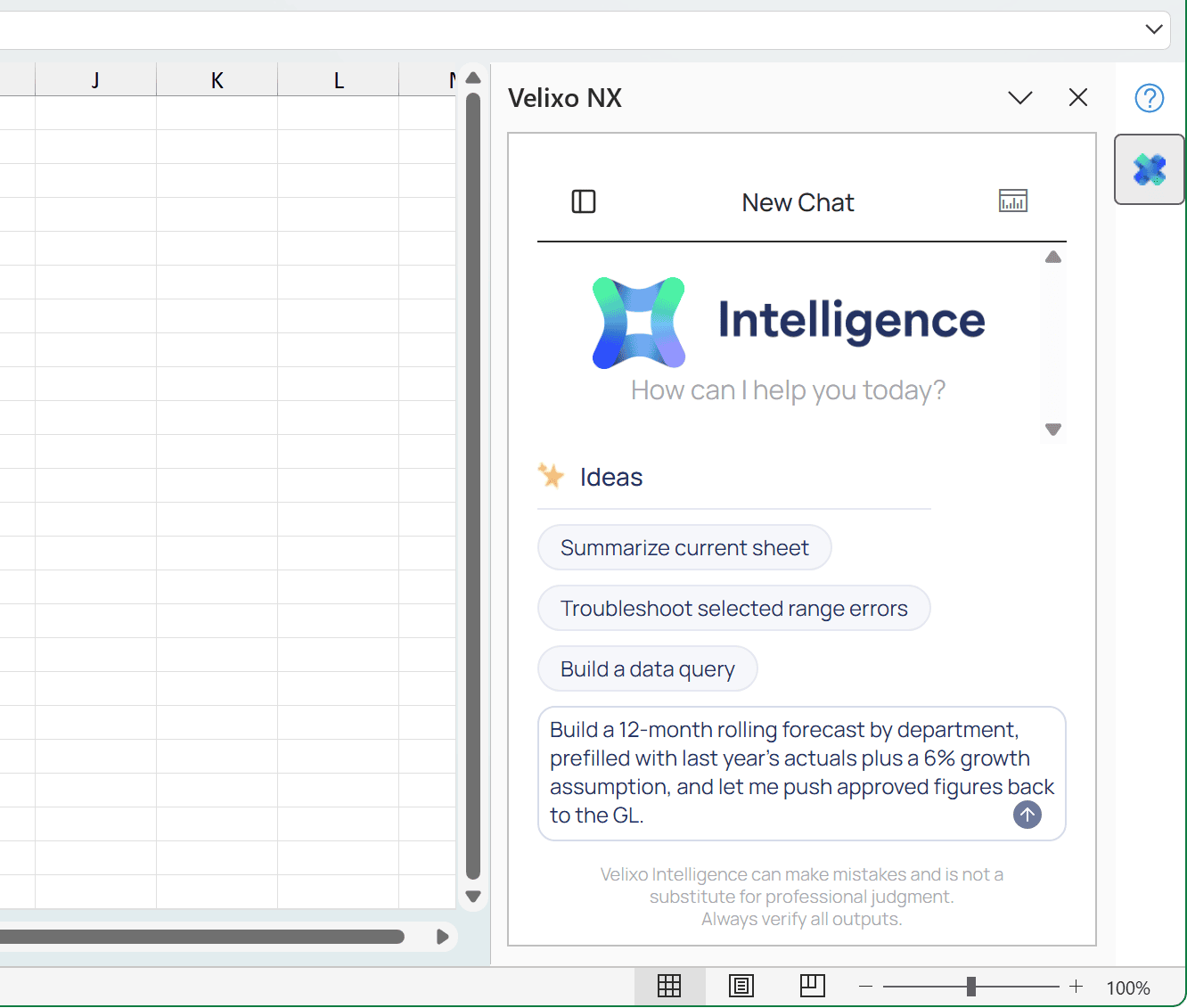Select column K header
Image resolution: width=1187 pixels, height=1008 pixels.
click(217, 80)
